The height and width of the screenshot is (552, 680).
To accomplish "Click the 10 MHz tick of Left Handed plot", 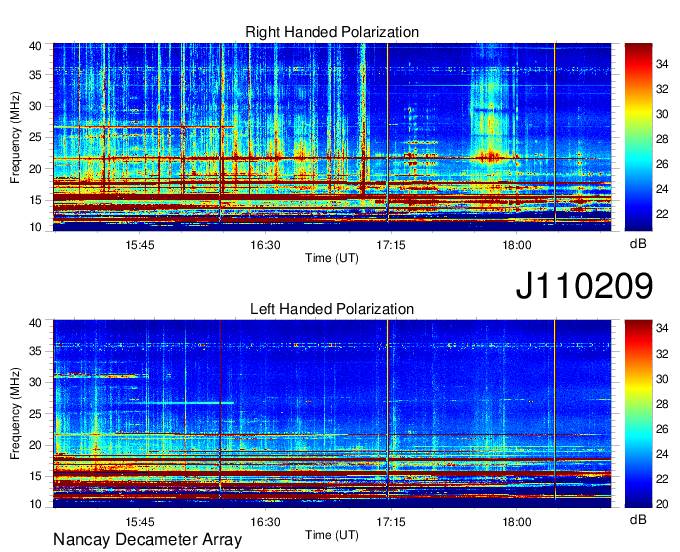I will coord(36,504).
